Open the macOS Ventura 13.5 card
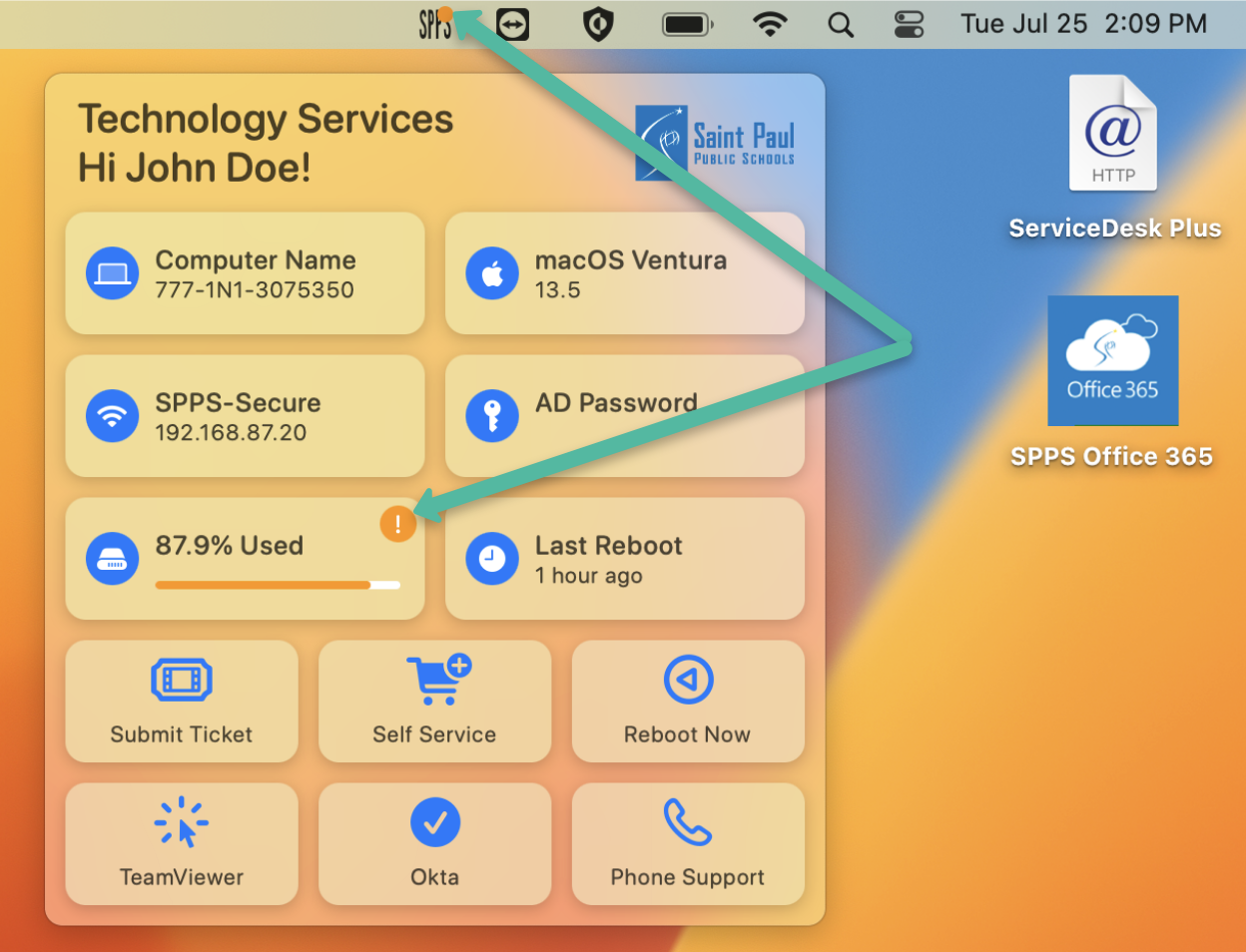The width and height of the screenshot is (1246, 952). point(625,273)
